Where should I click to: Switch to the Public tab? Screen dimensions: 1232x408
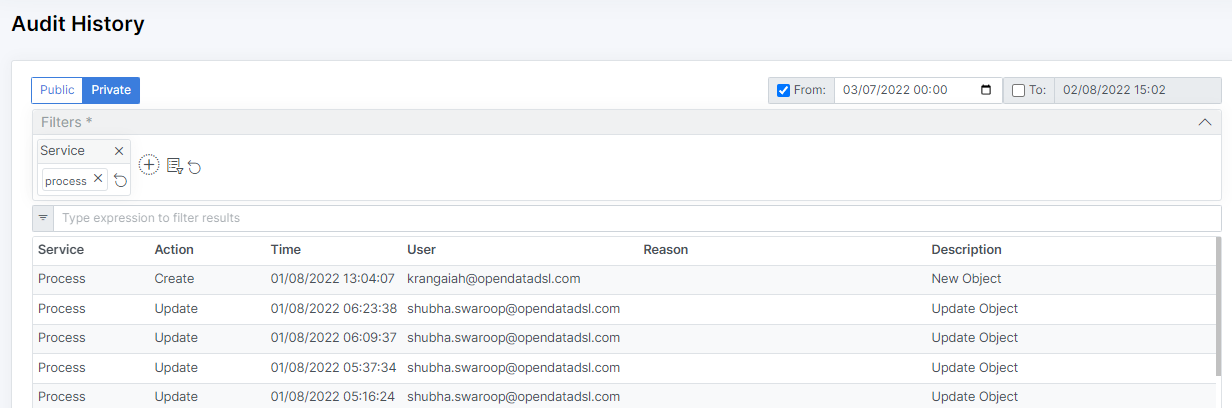click(x=57, y=90)
